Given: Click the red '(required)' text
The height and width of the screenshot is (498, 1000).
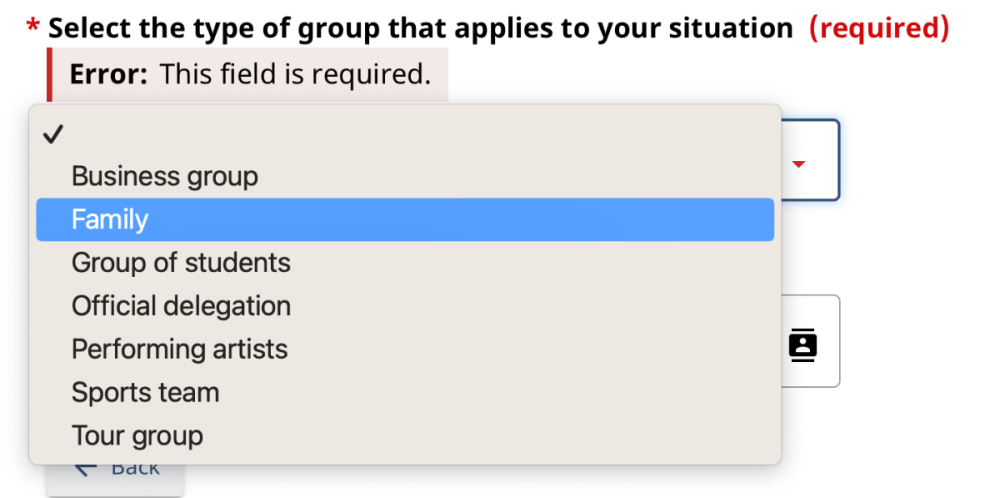Looking at the screenshot, I should tap(878, 27).
